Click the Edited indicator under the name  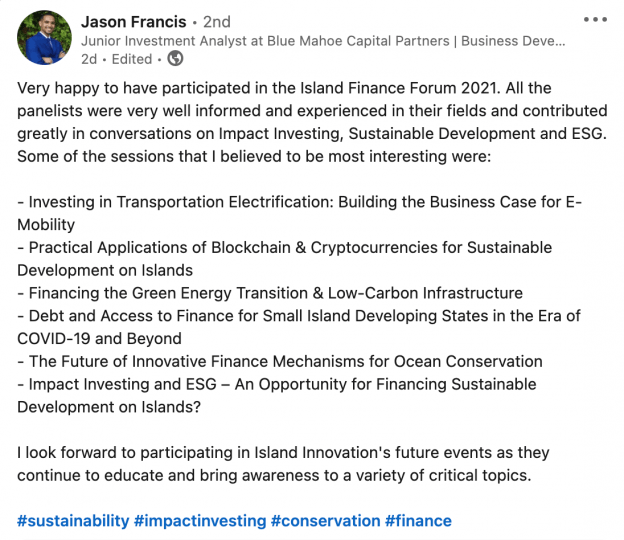(x=132, y=59)
